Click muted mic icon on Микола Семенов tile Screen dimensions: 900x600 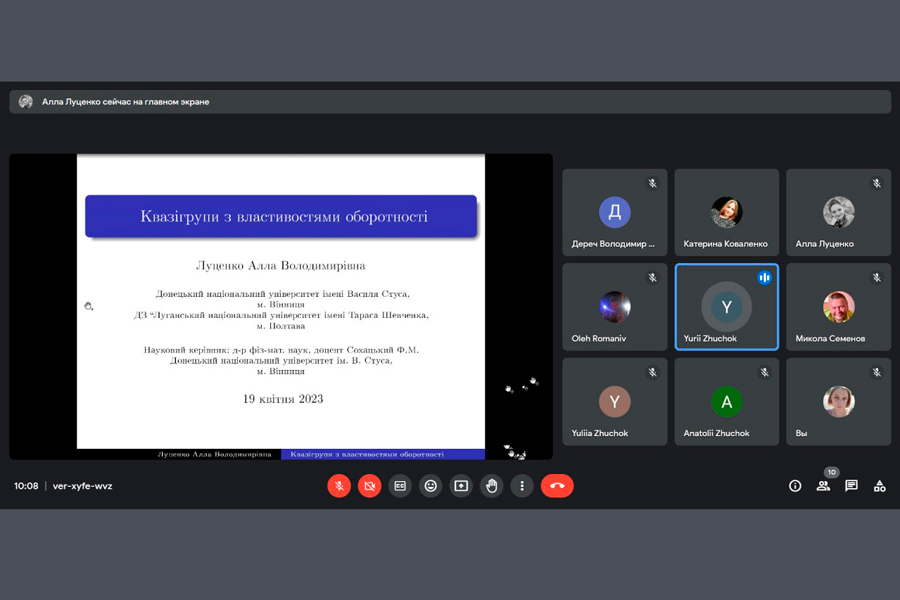tap(876, 277)
